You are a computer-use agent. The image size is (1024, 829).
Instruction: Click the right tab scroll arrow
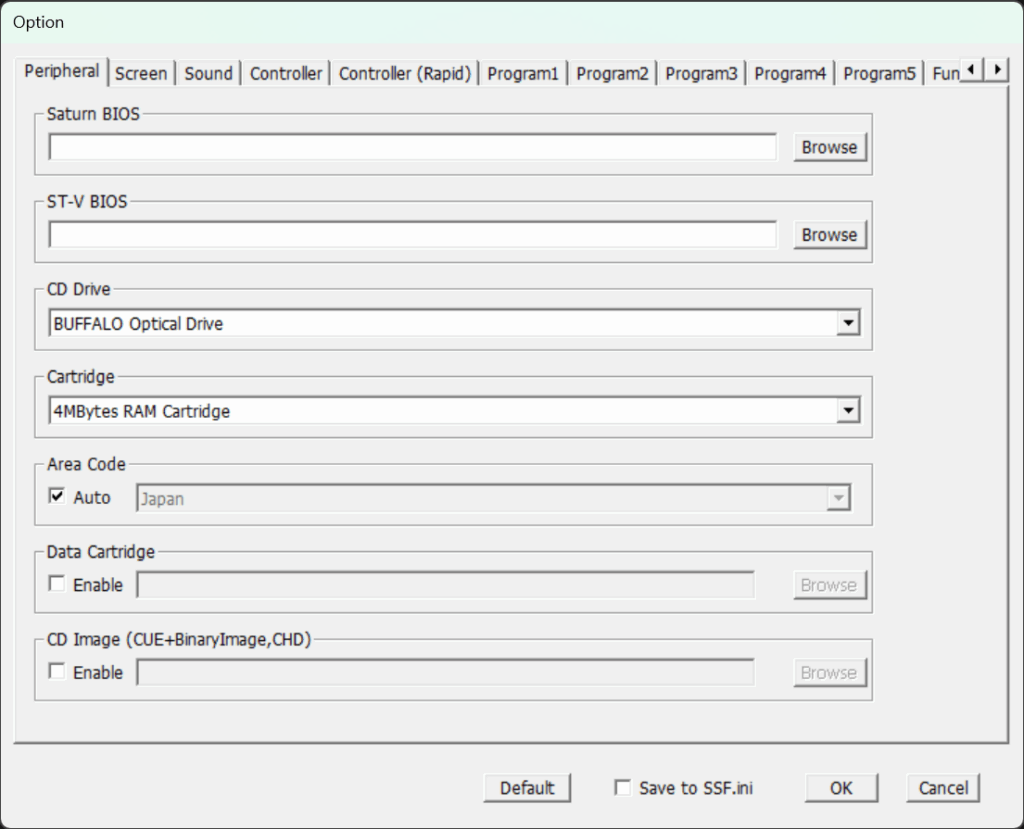[x=997, y=70]
